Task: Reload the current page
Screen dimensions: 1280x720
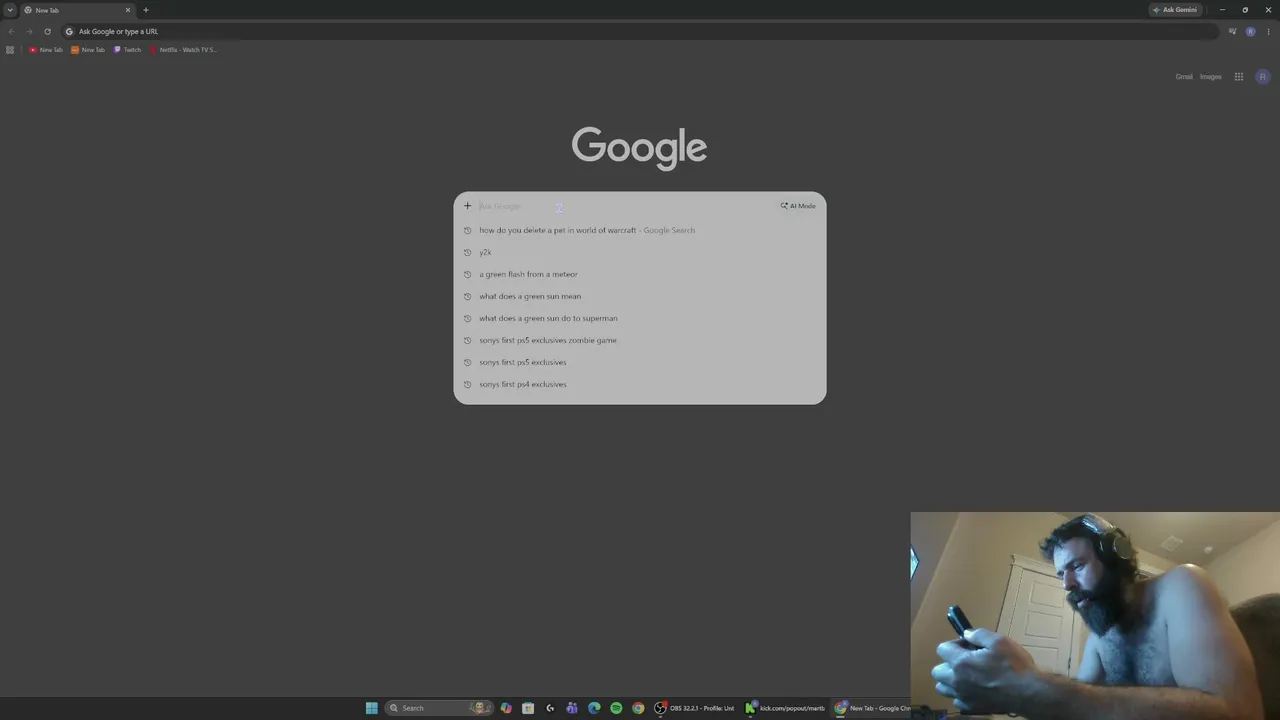Action: (x=47, y=31)
